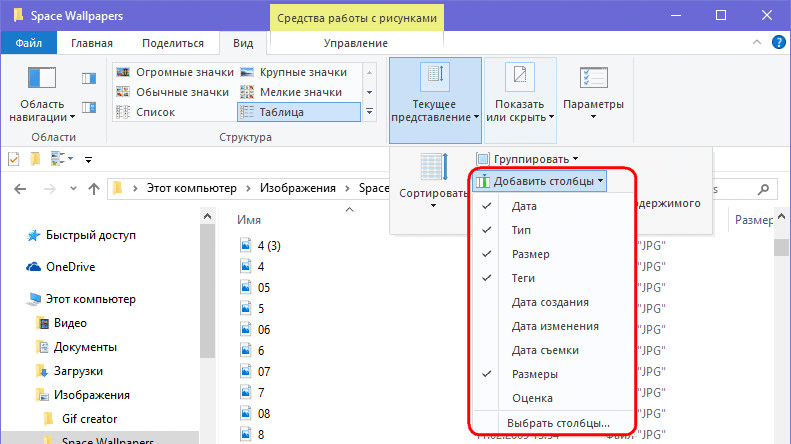Enable the Дата создания column
Image resolution: width=791 pixels, height=444 pixels.
click(552, 302)
